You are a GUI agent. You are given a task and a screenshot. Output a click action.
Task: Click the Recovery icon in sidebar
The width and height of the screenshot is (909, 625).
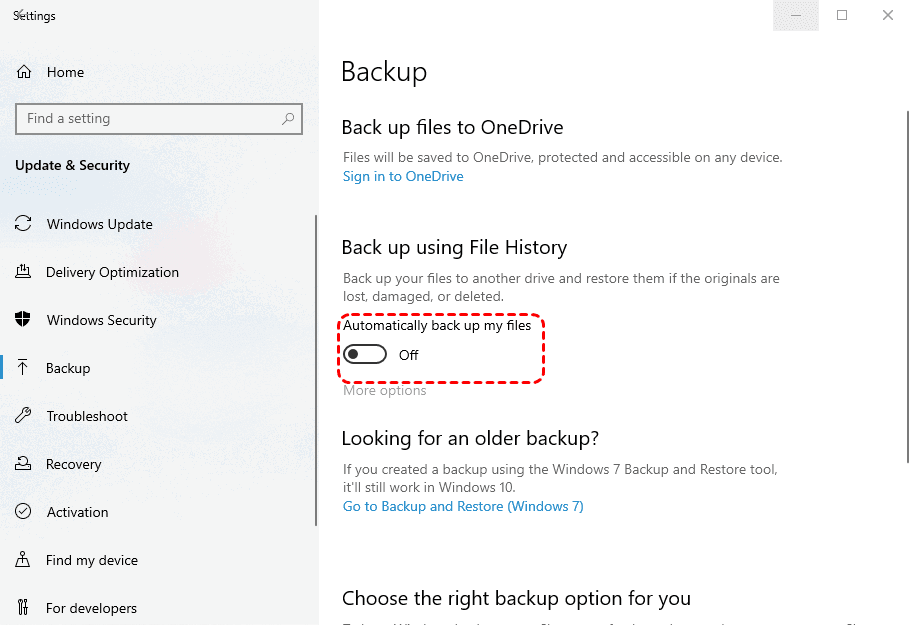pyautogui.click(x=24, y=464)
